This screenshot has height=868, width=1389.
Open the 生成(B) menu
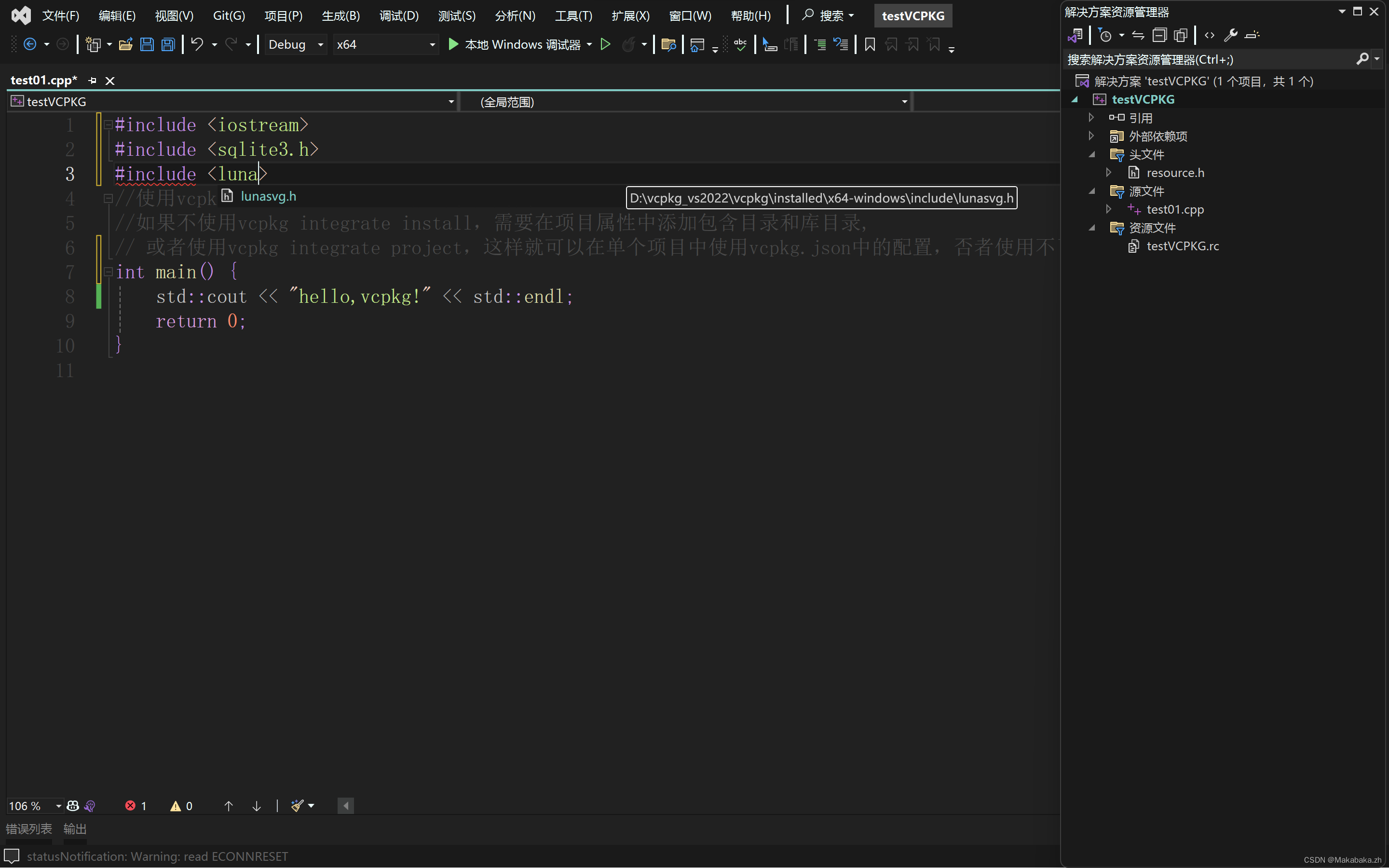click(x=340, y=15)
